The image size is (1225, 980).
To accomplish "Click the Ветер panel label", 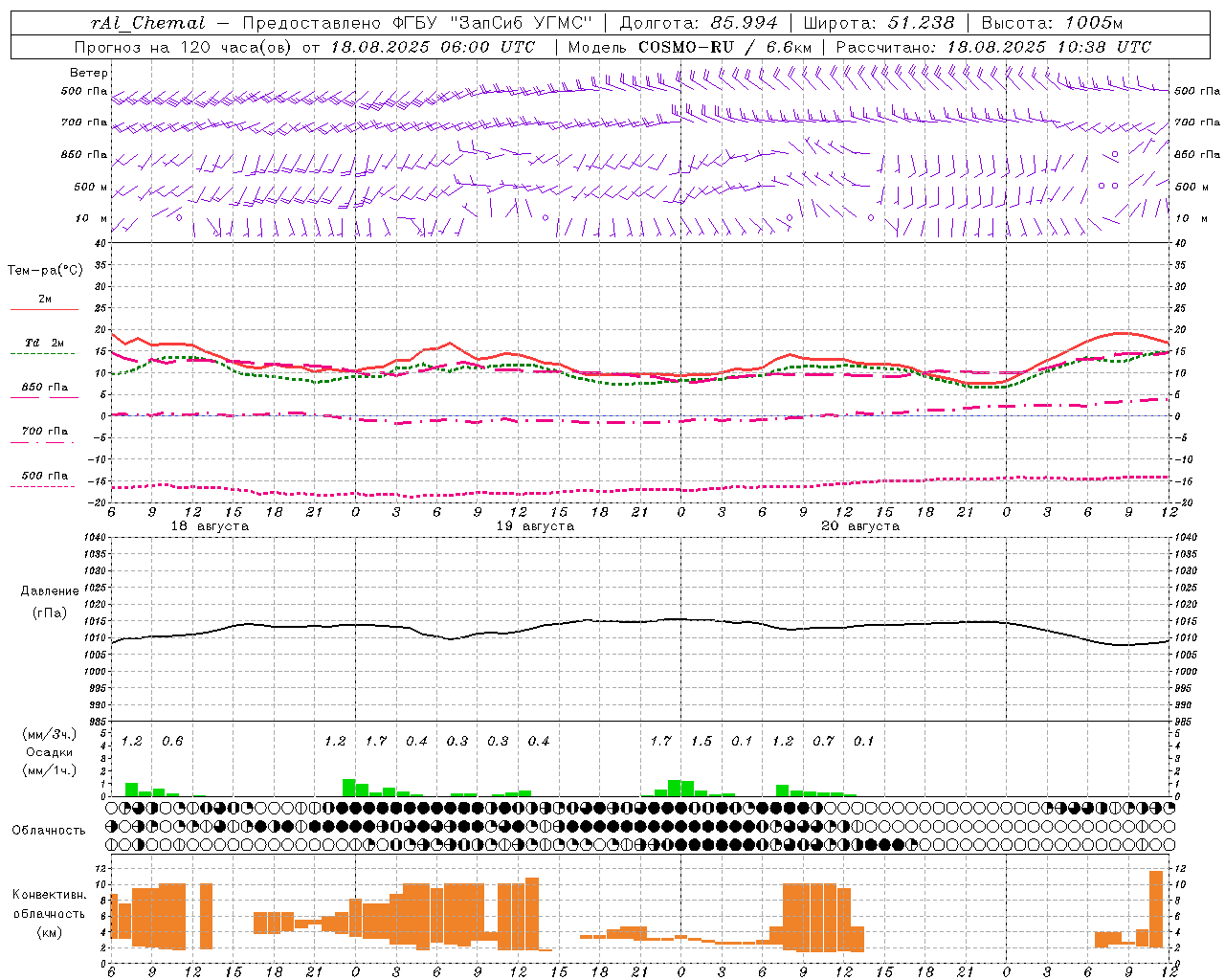I will tap(89, 73).
